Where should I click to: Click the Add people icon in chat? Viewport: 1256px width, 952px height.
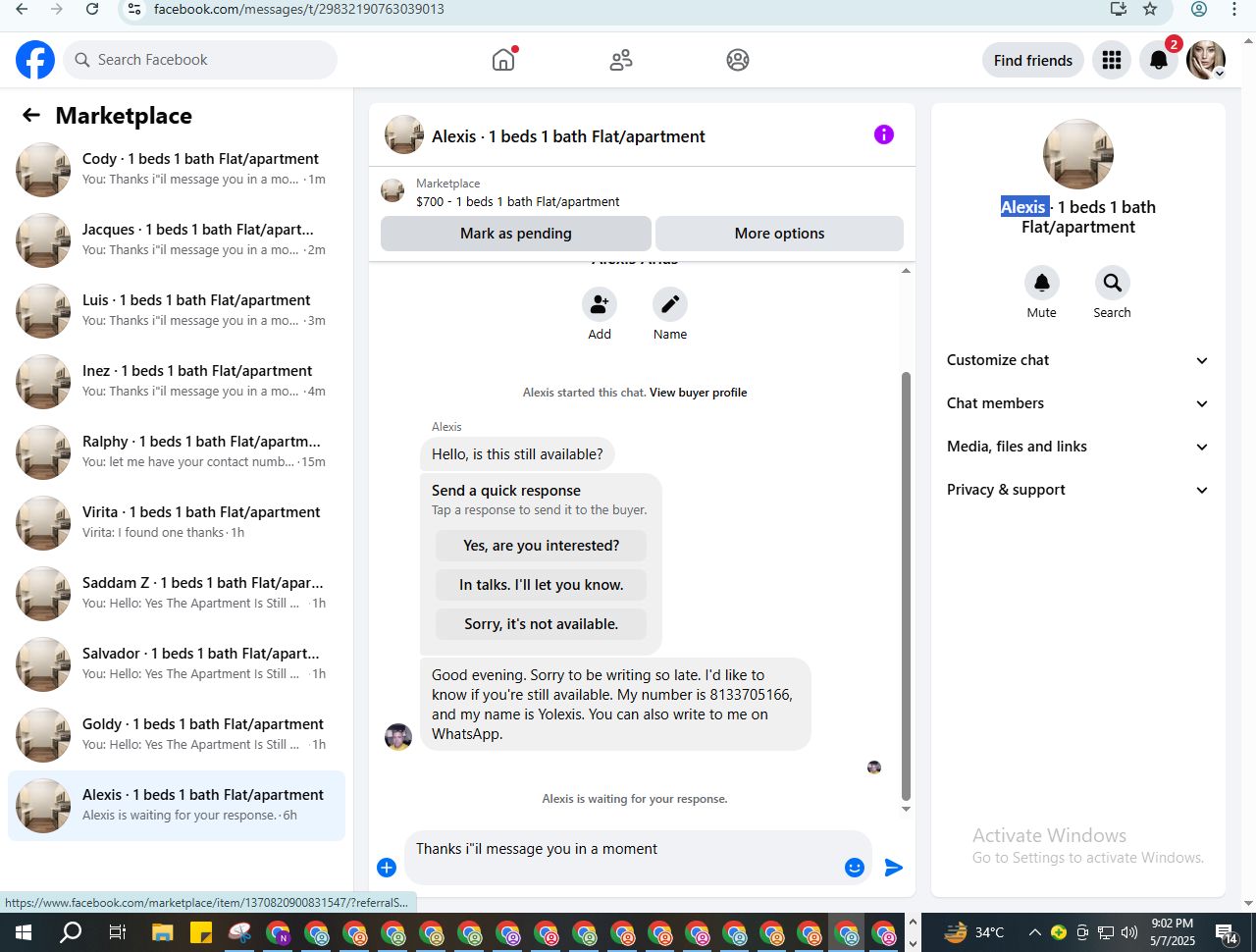point(600,304)
